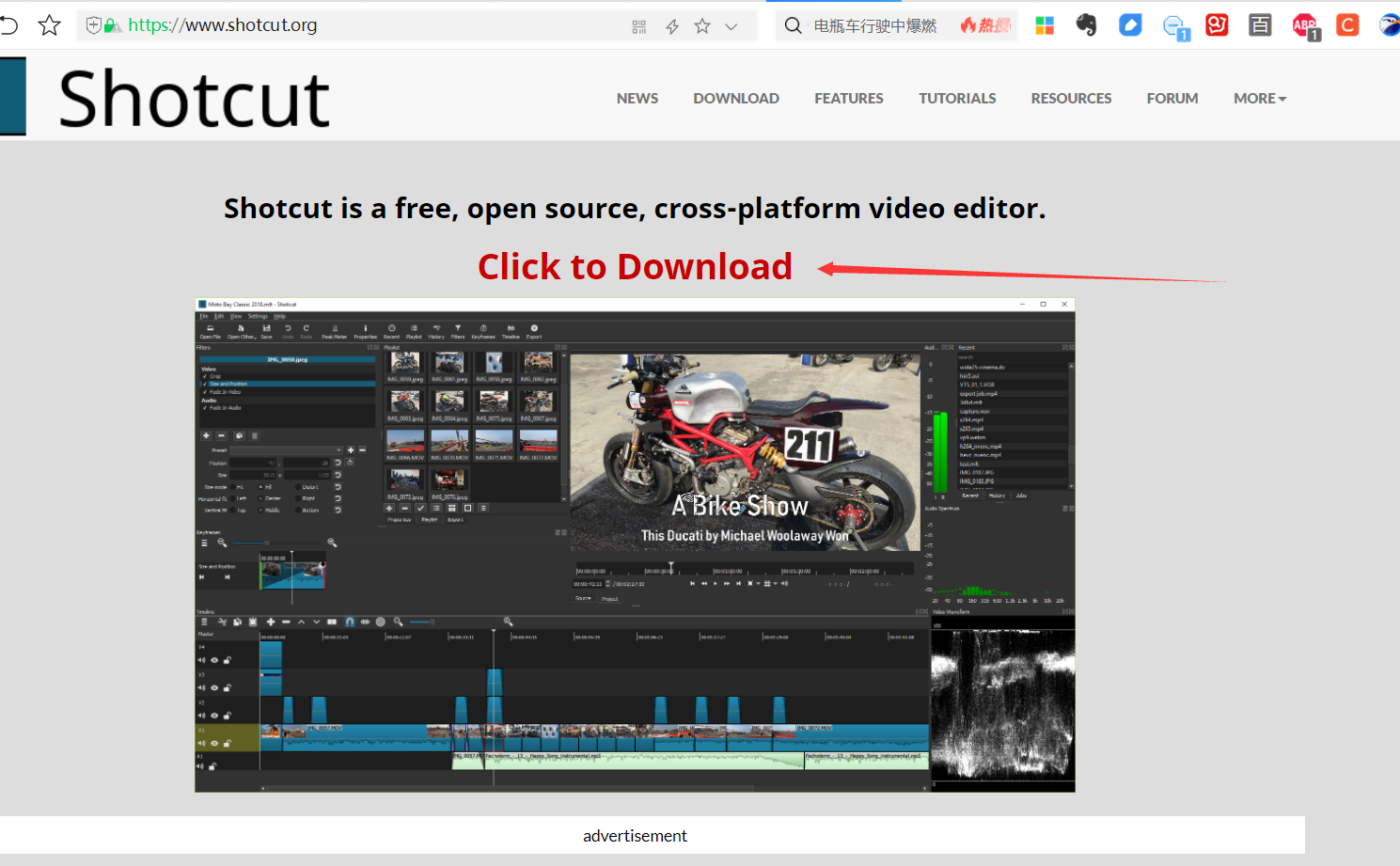
Task: Open the TUTORIALS page
Action: [957, 98]
